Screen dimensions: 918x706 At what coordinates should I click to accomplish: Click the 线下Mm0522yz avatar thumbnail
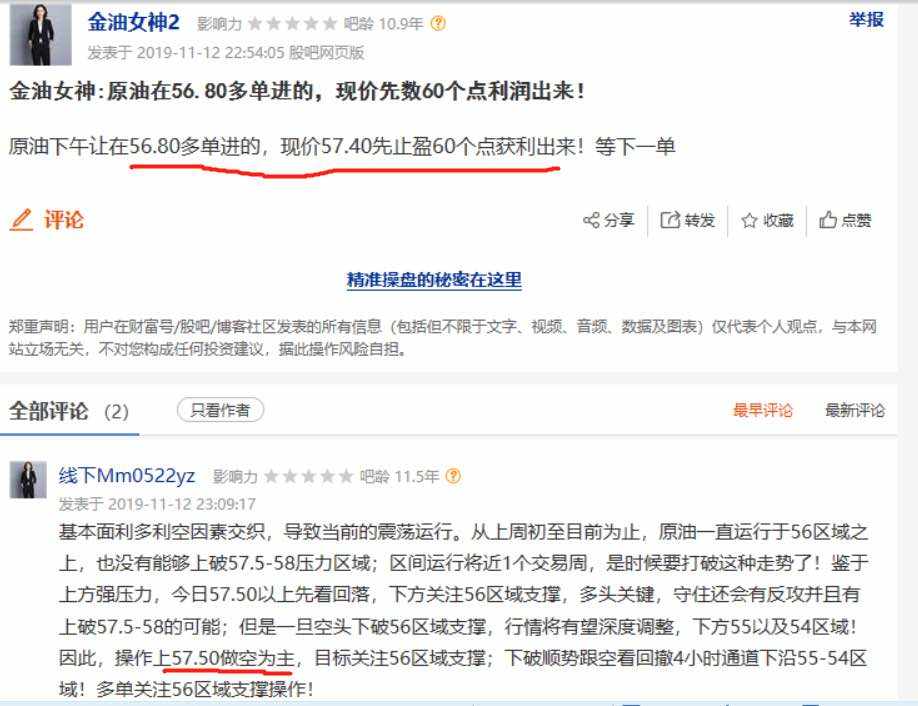pyautogui.click(x=28, y=479)
